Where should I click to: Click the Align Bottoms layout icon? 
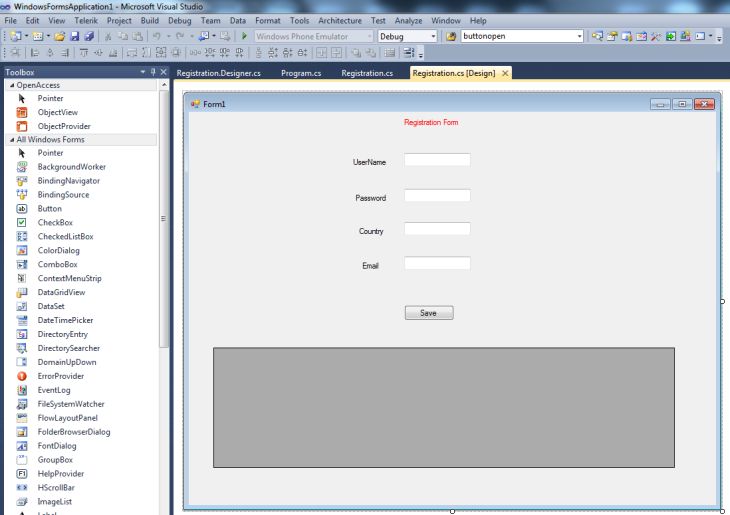click(x=113, y=53)
